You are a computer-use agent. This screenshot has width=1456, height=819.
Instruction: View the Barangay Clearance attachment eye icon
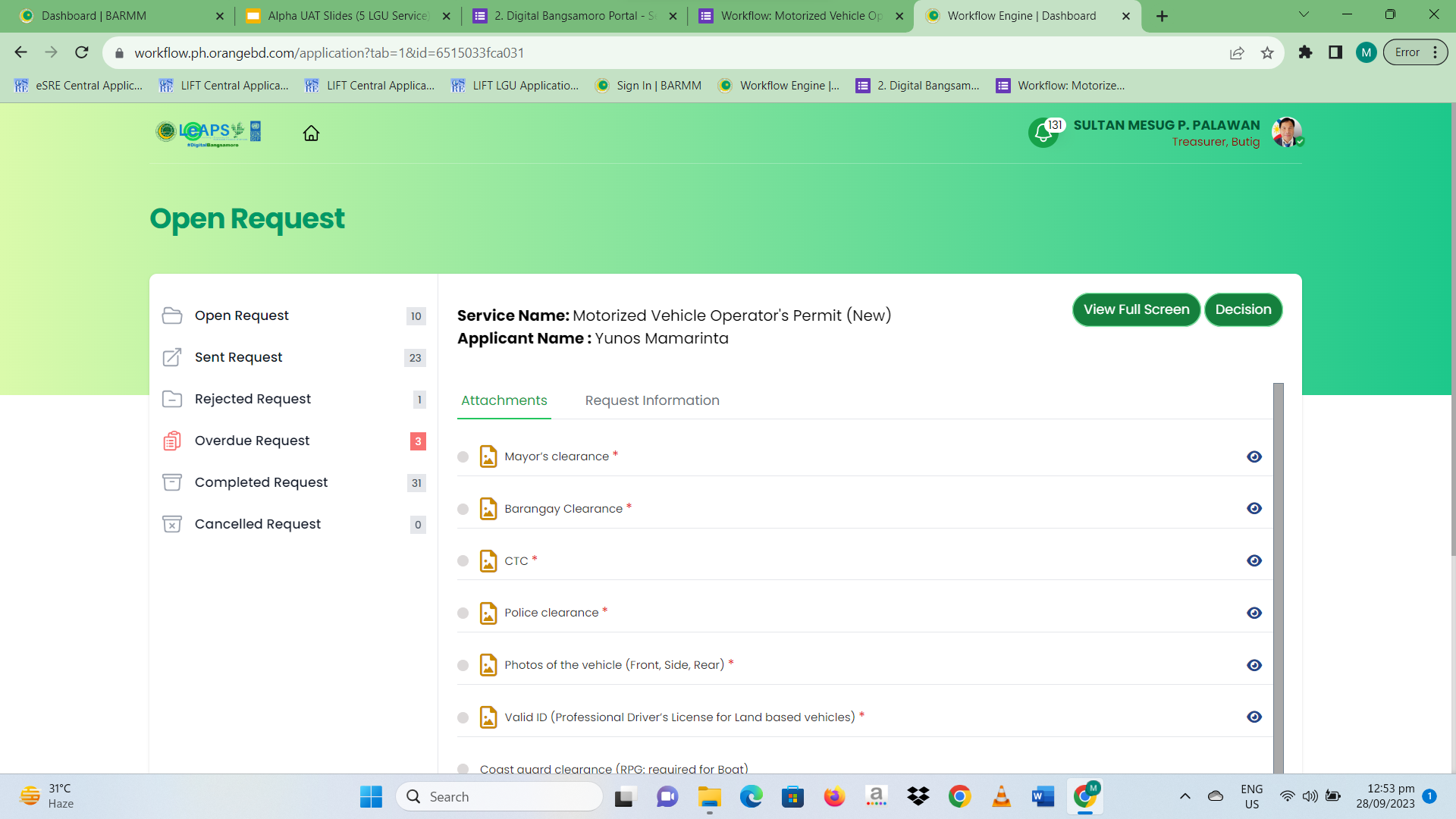pyautogui.click(x=1254, y=508)
